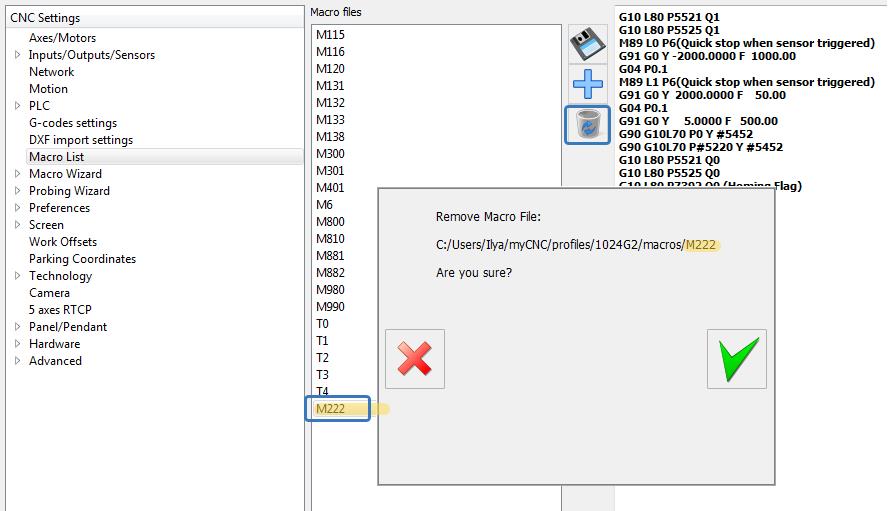Screen dimensions: 894x511
Task: Select macro M115 in the list
Action: pyautogui.click(x=330, y=35)
